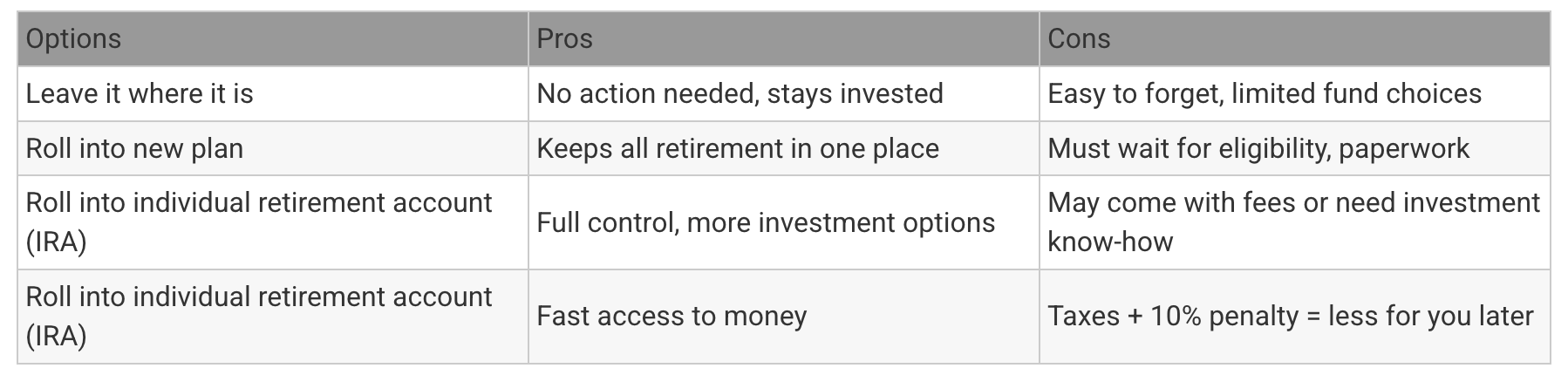Select the "May come with fees" cell

pyautogui.click(x=1293, y=222)
